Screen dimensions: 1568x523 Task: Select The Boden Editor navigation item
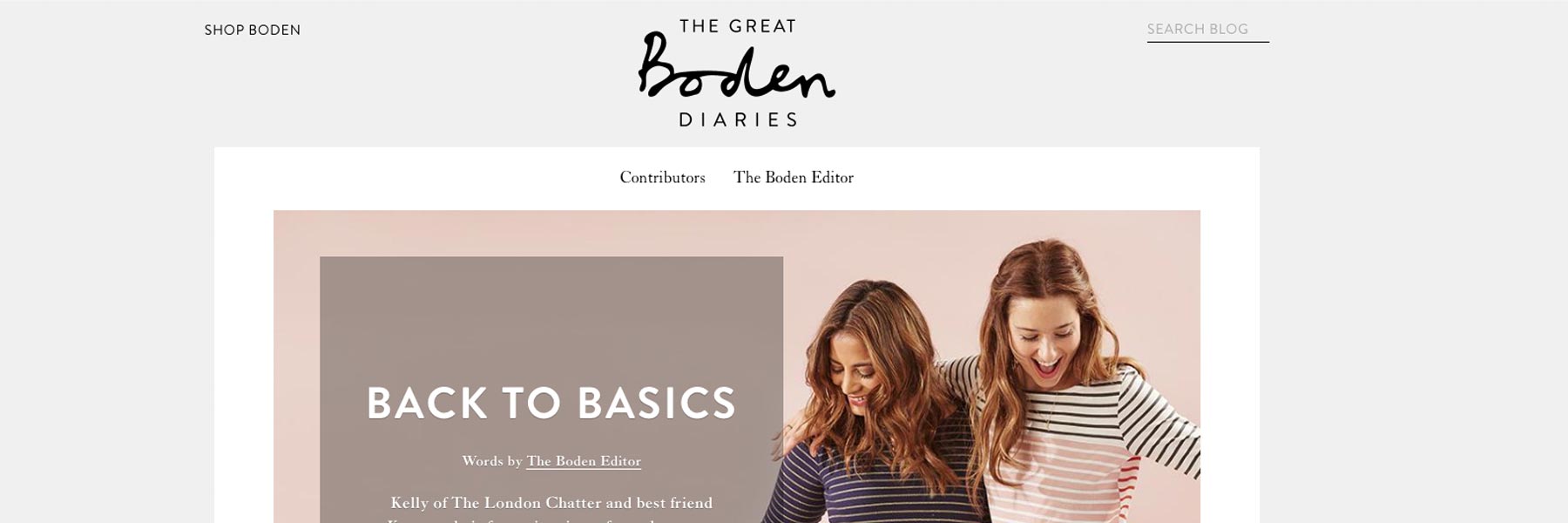(x=793, y=177)
